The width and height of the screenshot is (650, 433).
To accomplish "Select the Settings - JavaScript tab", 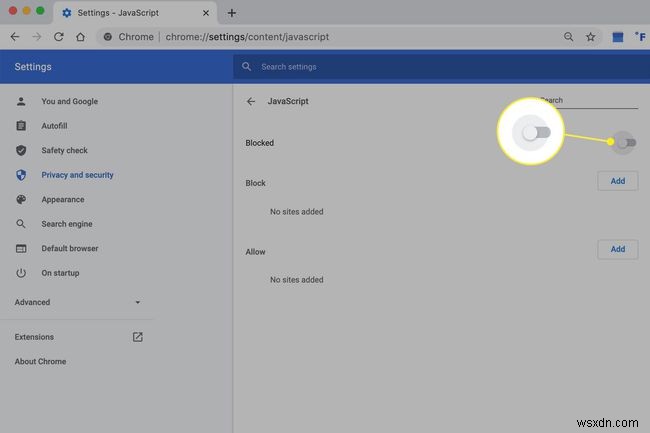I will tap(135, 13).
